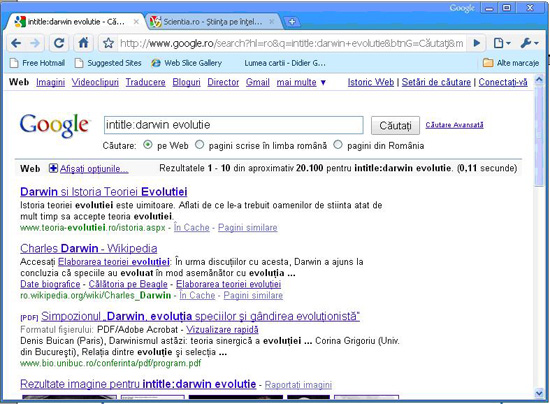Reload the page with refresh icon

(x=59, y=43)
